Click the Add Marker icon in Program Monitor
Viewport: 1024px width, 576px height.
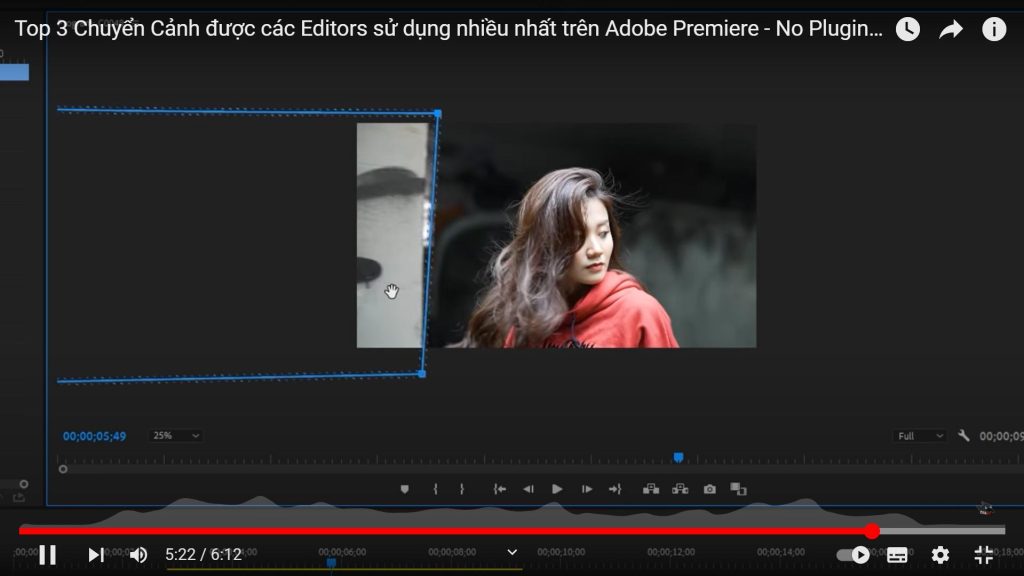(x=404, y=487)
